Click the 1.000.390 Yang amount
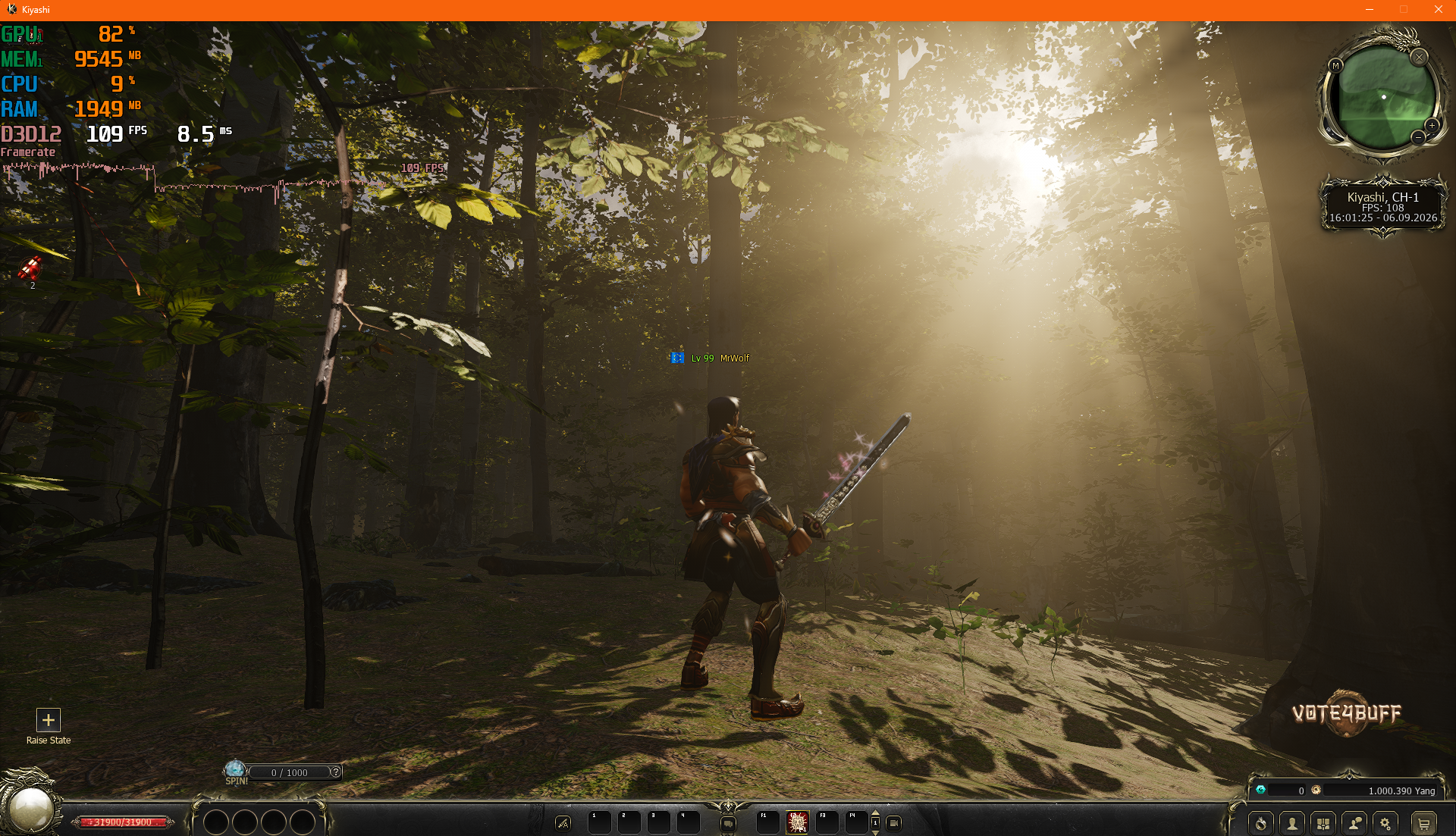 pyautogui.click(x=1401, y=791)
